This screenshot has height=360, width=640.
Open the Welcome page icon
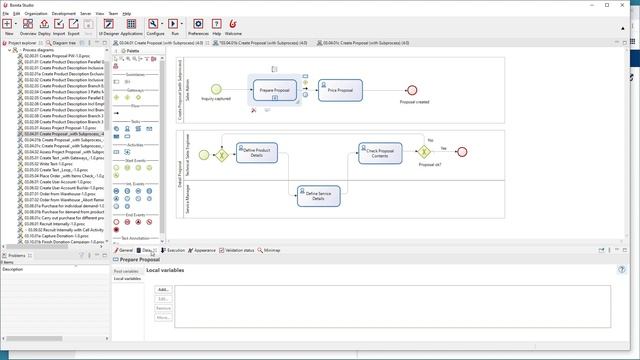coord(233,24)
